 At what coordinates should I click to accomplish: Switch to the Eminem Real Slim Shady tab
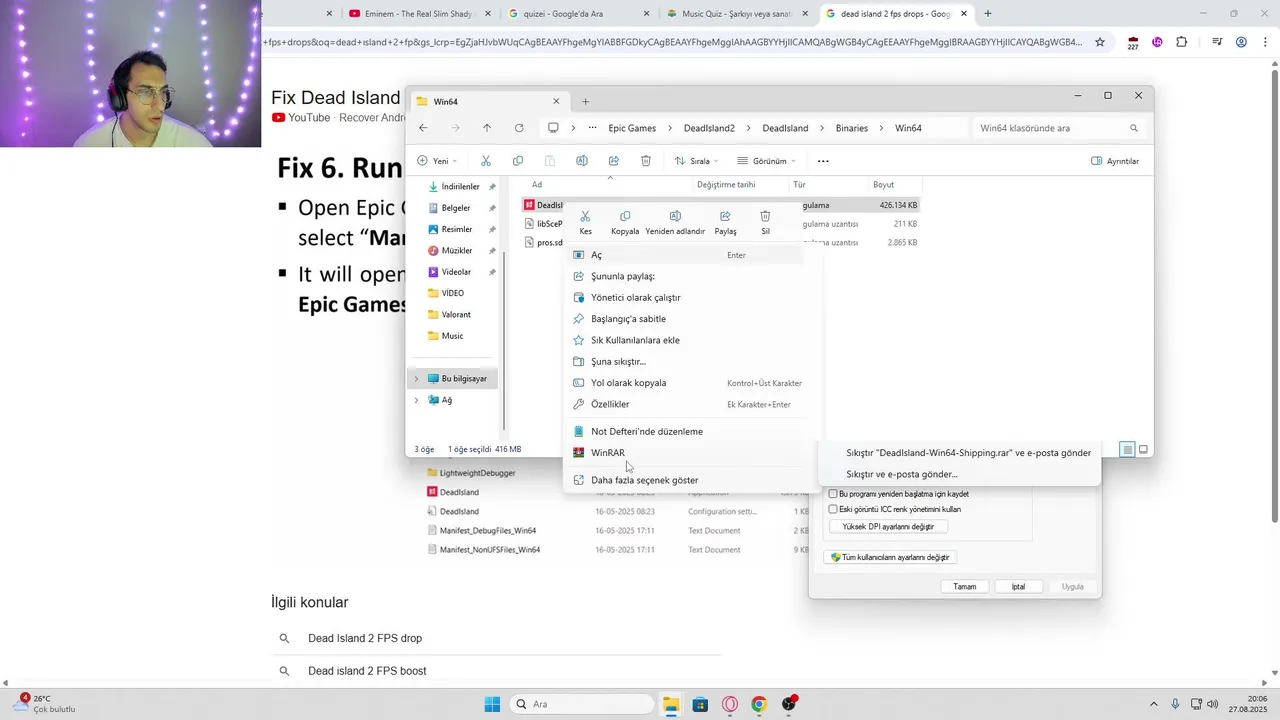click(x=419, y=14)
